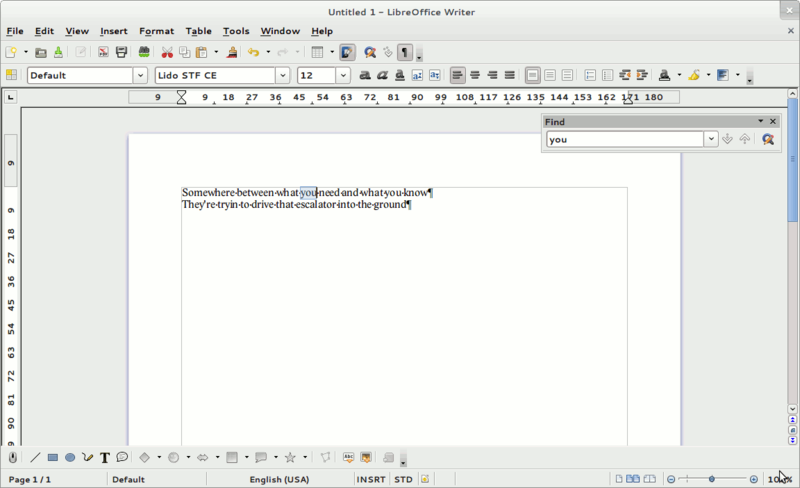Open Find & Replace from Find toolbar
Image resolution: width=800 pixels, height=488 pixels.
[768, 139]
